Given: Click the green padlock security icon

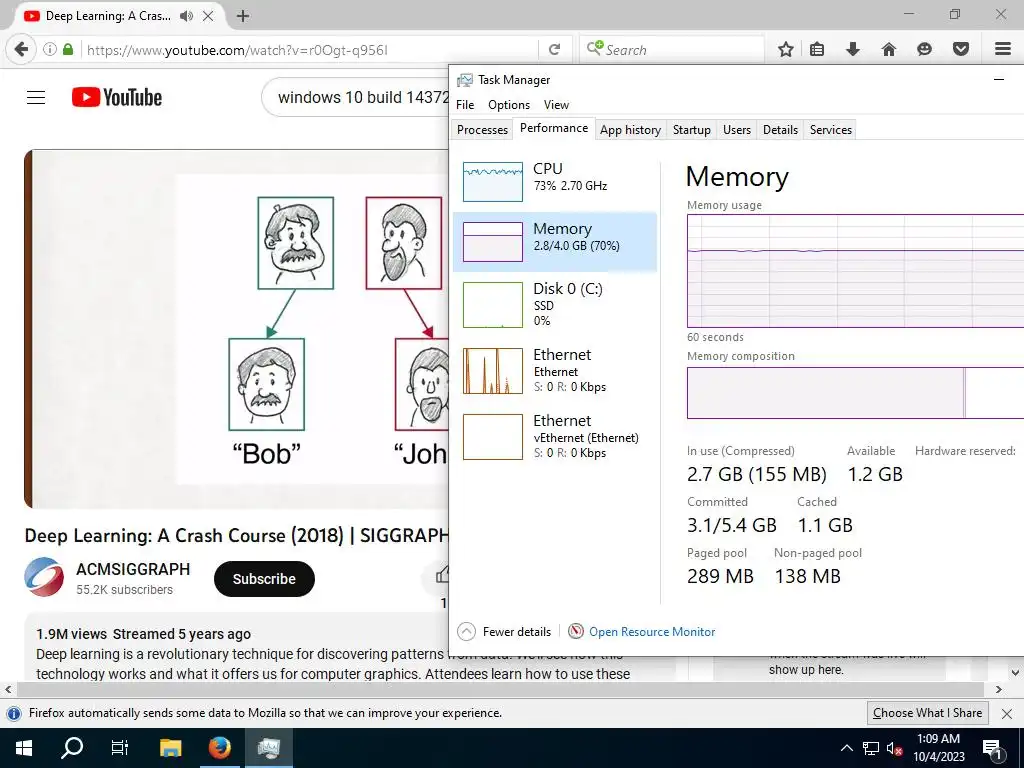Looking at the screenshot, I should click(x=68, y=50).
